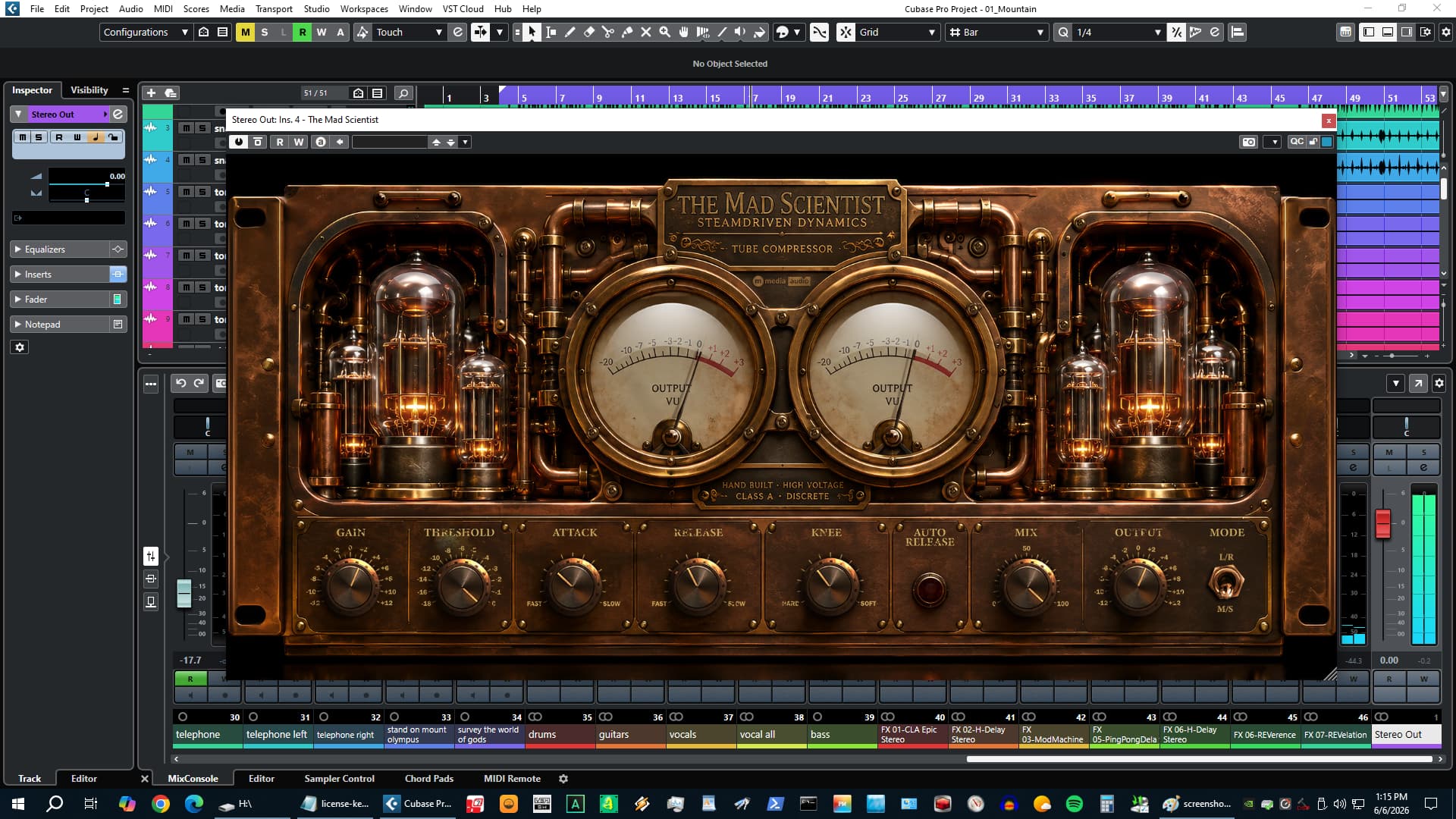The width and height of the screenshot is (1456, 819).
Task: Click the Add Track plus button
Action: click(151, 93)
